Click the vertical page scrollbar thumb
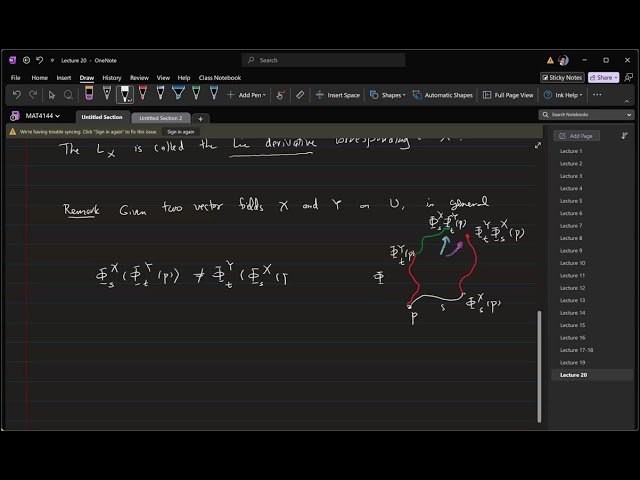The width and height of the screenshot is (640, 480). 539,366
